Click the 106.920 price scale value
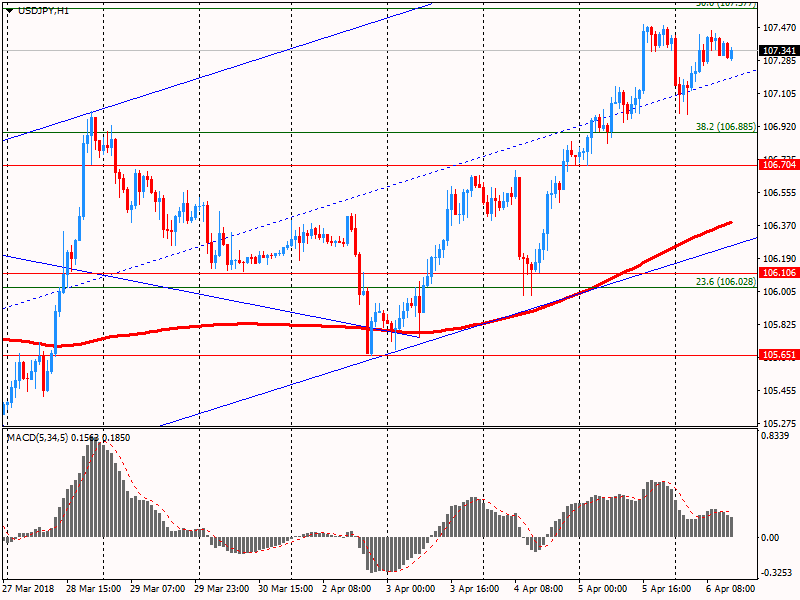The width and height of the screenshot is (800, 600). coord(779,127)
